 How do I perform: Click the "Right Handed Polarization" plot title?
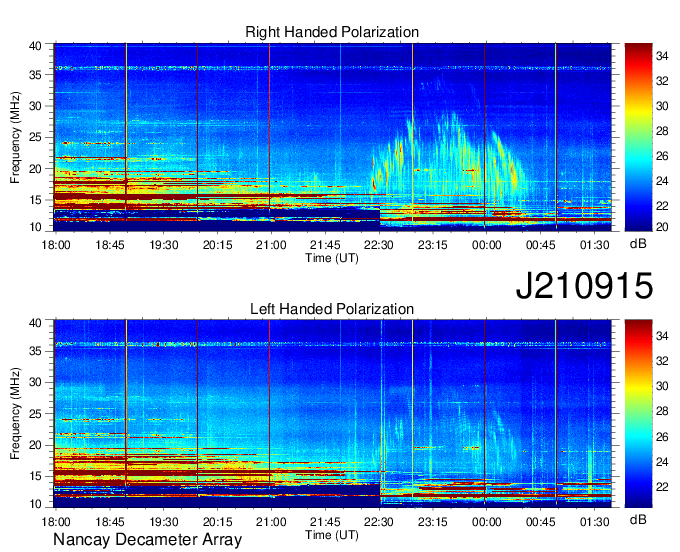point(332,32)
